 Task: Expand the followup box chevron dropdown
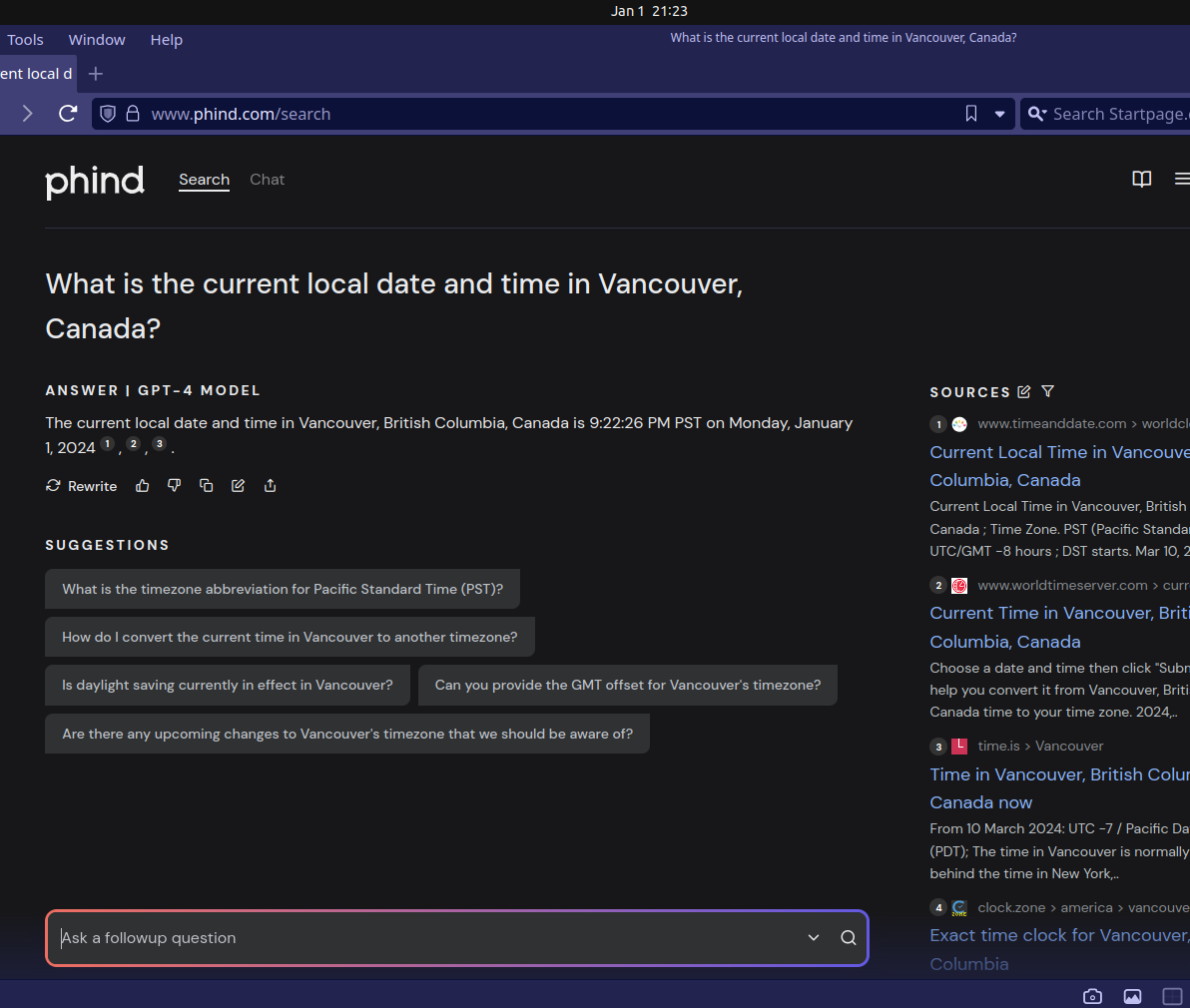(814, 937)
